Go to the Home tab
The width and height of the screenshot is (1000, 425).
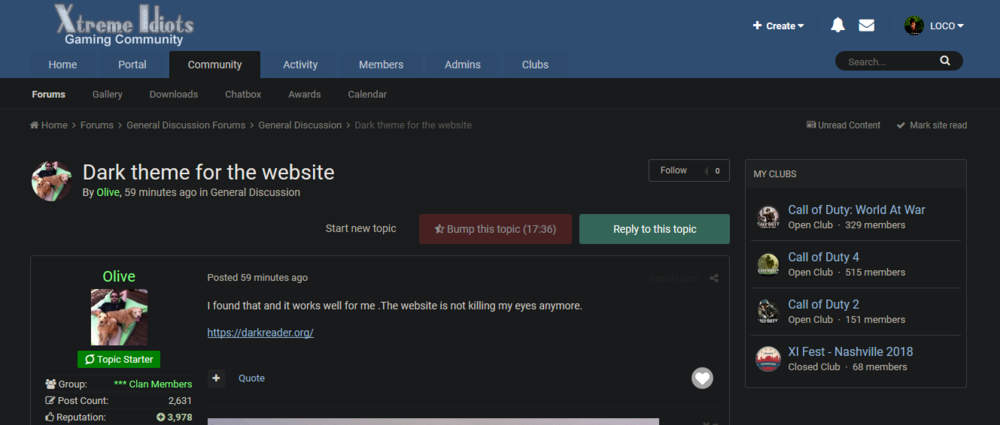(x=62, y=64)
